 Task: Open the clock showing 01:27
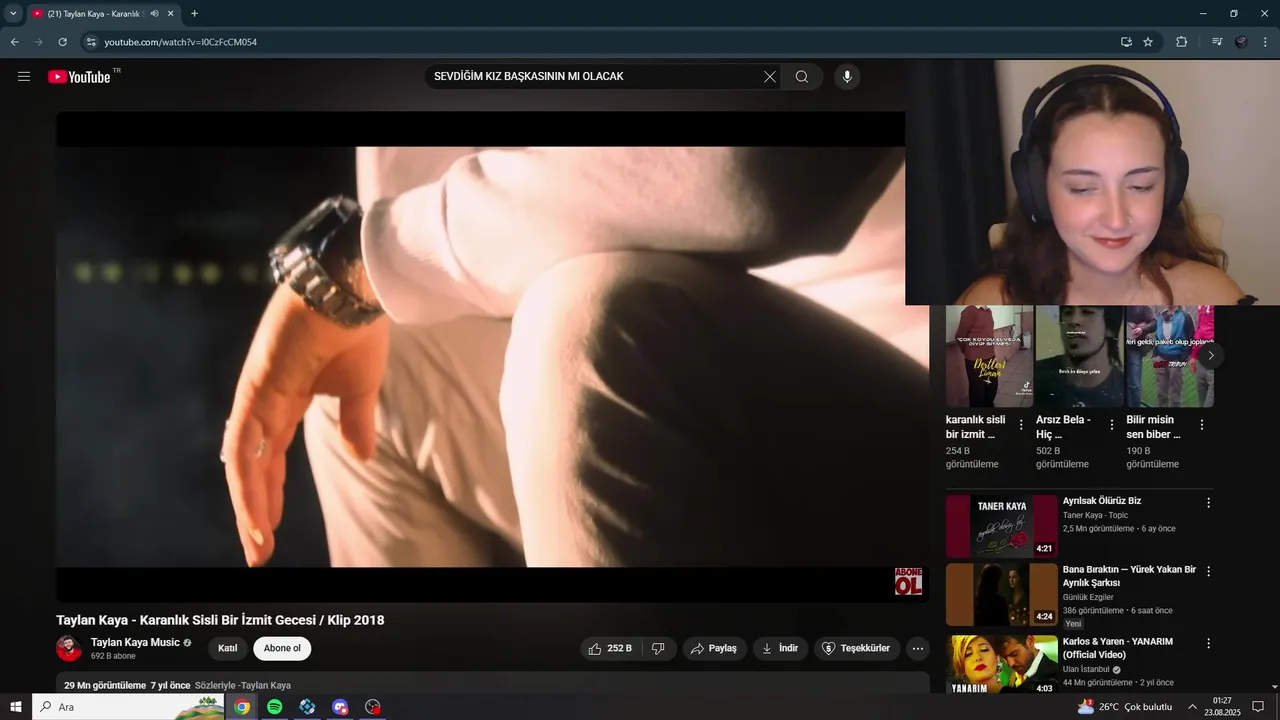coord(1222,707)
